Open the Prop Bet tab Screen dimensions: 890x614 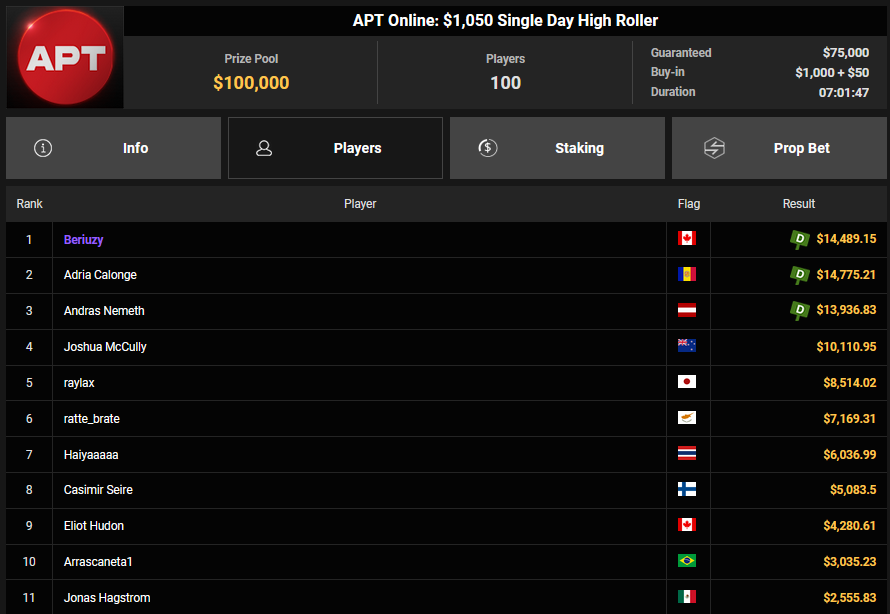(779, 148)
